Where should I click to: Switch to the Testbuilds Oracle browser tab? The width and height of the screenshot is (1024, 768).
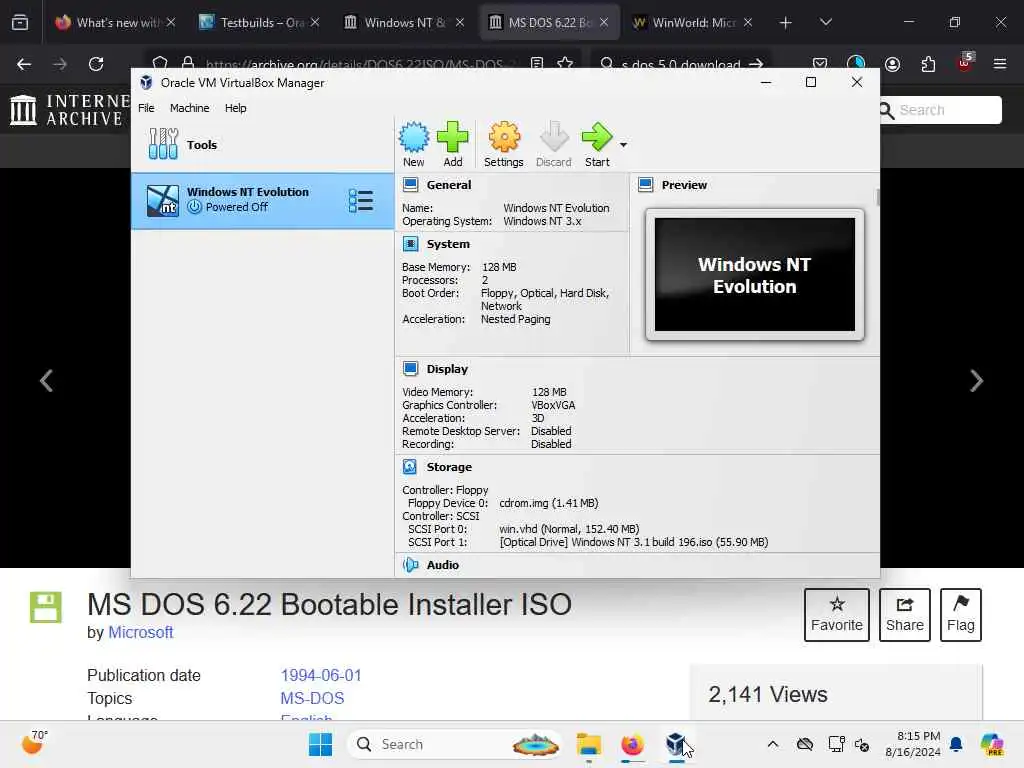point(258,22)
